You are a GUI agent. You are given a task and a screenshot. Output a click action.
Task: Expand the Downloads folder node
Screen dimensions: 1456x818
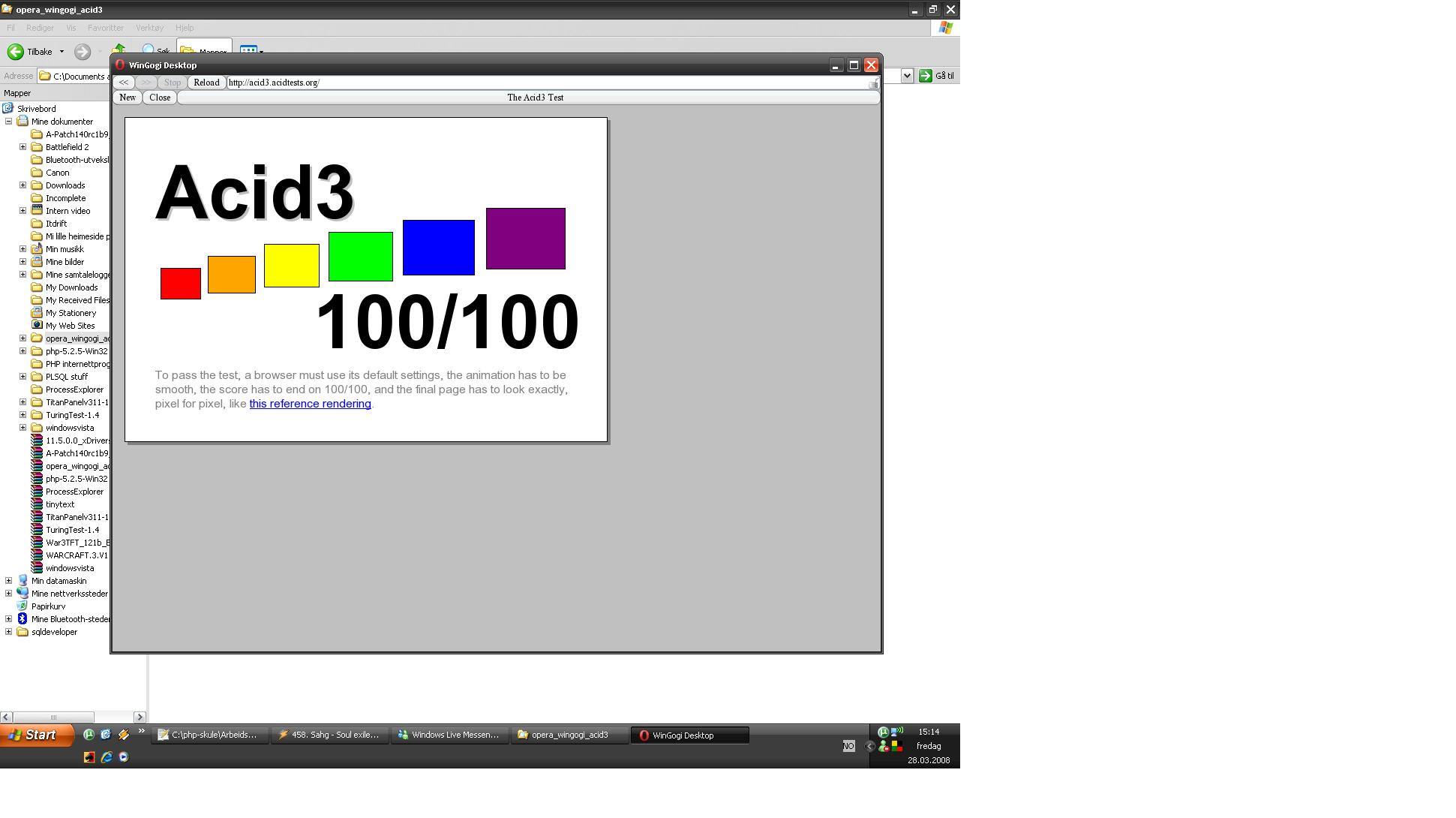(23, 185)
